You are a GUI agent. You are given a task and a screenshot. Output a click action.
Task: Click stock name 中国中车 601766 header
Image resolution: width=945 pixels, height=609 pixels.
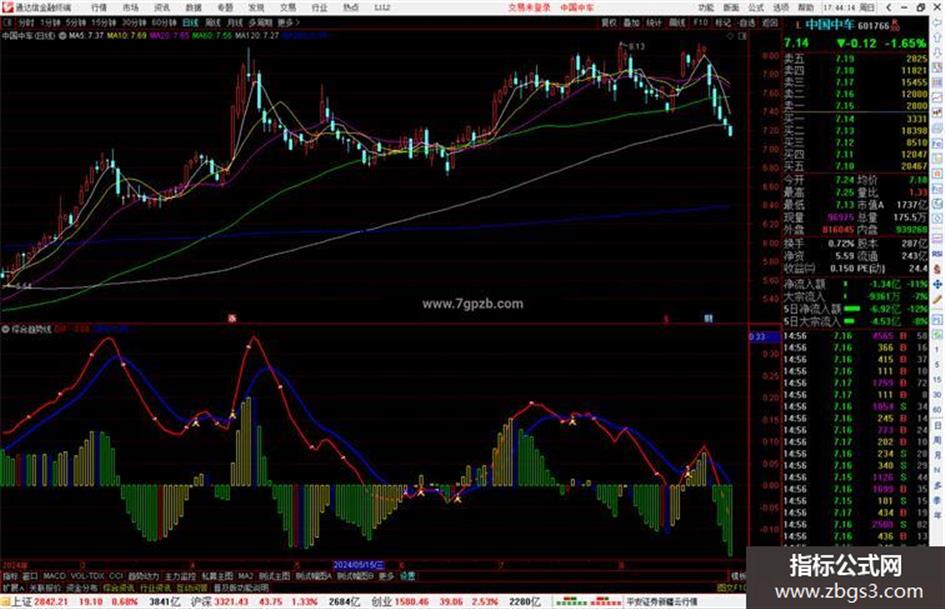[847, 25]
